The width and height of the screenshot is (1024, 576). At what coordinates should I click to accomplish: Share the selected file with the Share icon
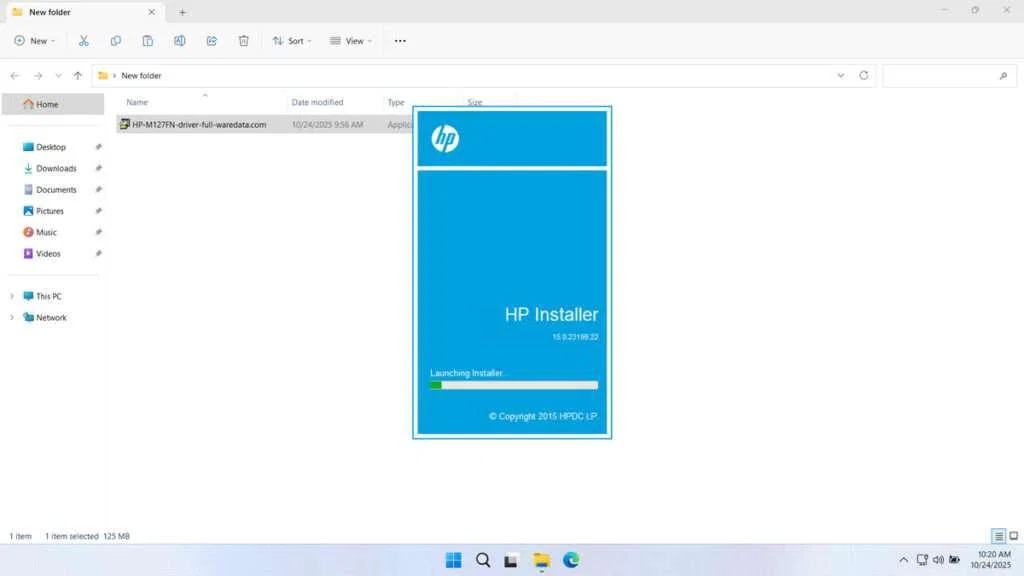click(x=212, y=40)
